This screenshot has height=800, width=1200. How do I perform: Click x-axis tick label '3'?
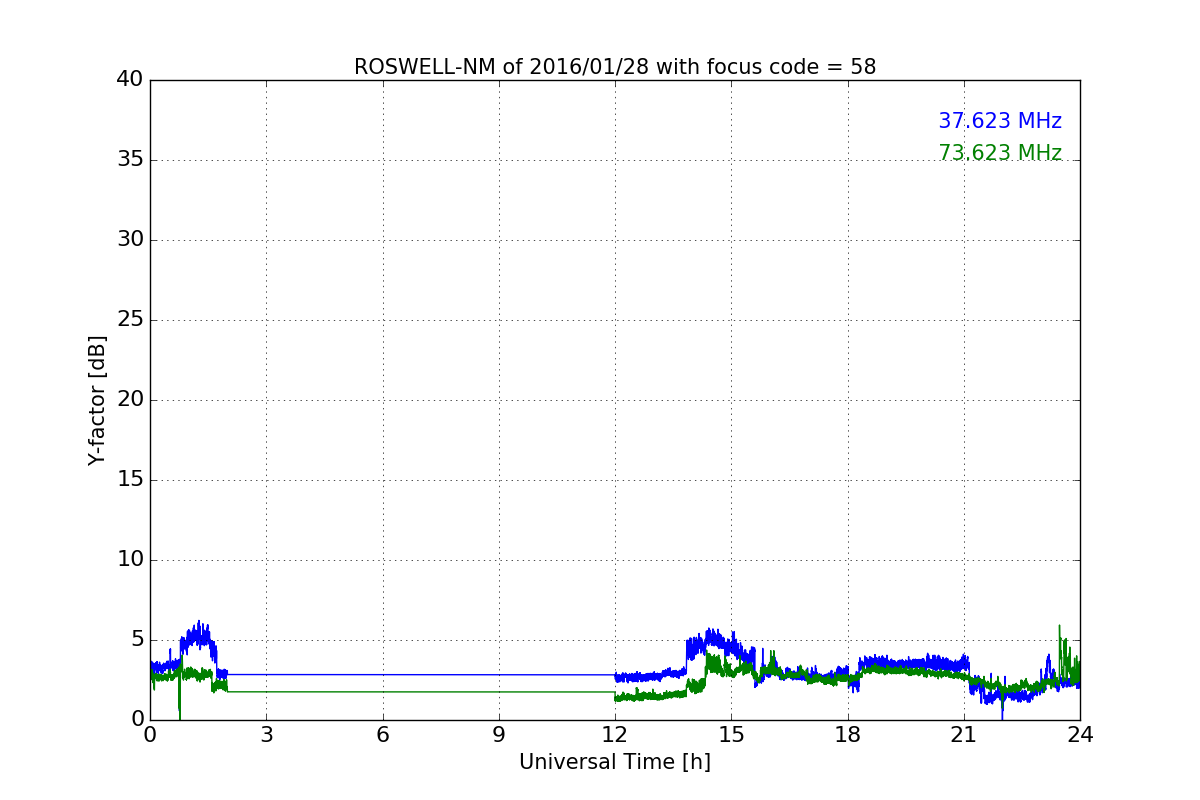click(x=266, y=735)
